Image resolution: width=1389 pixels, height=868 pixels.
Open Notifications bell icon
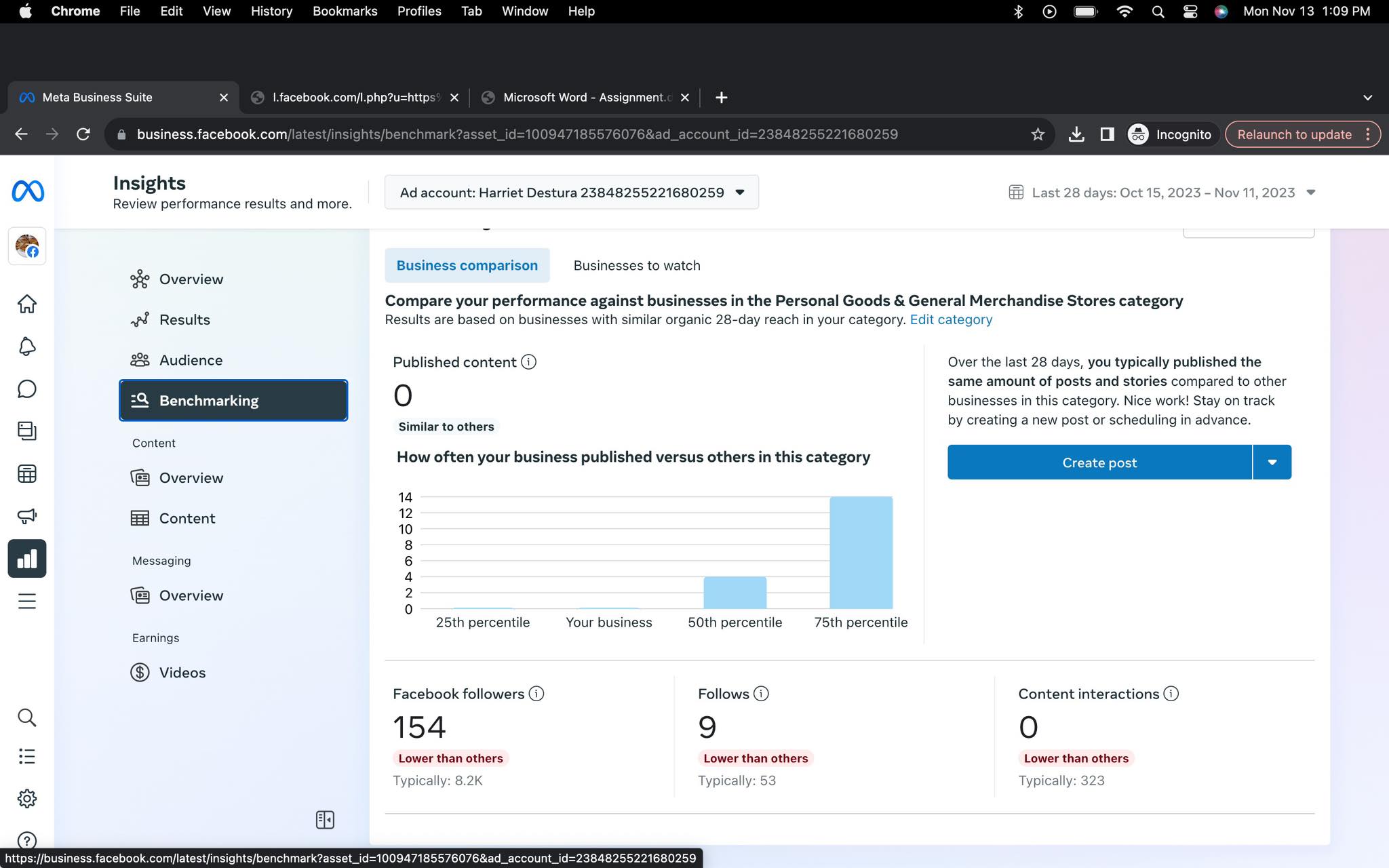point(27,347)
